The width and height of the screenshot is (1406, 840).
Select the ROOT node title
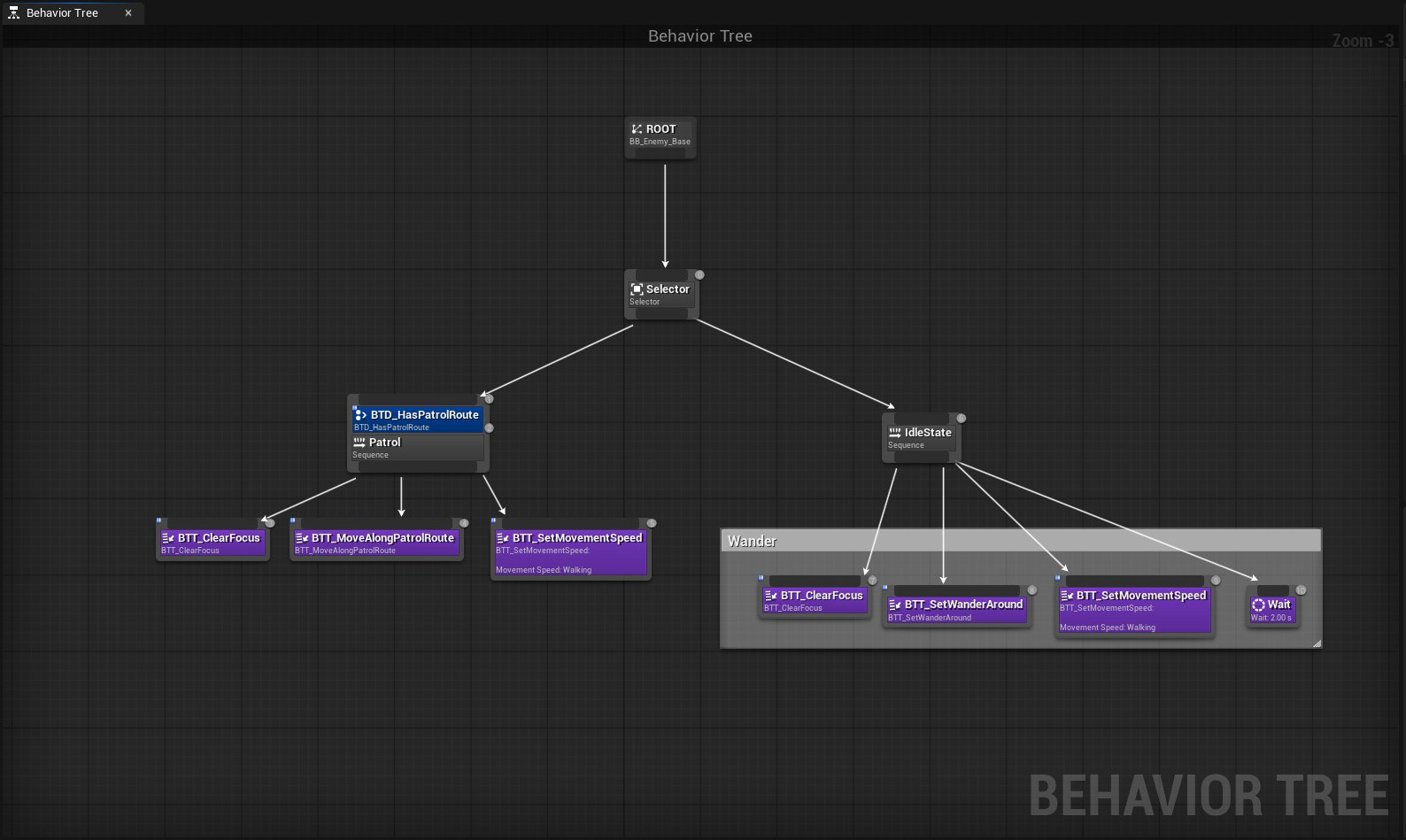click(661, 129)
